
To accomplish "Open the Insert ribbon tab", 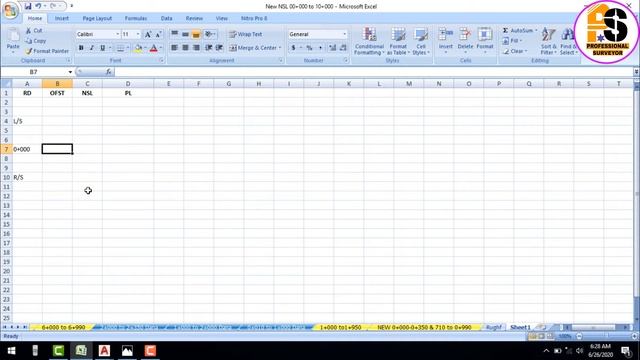I will [x=62, y=18].
